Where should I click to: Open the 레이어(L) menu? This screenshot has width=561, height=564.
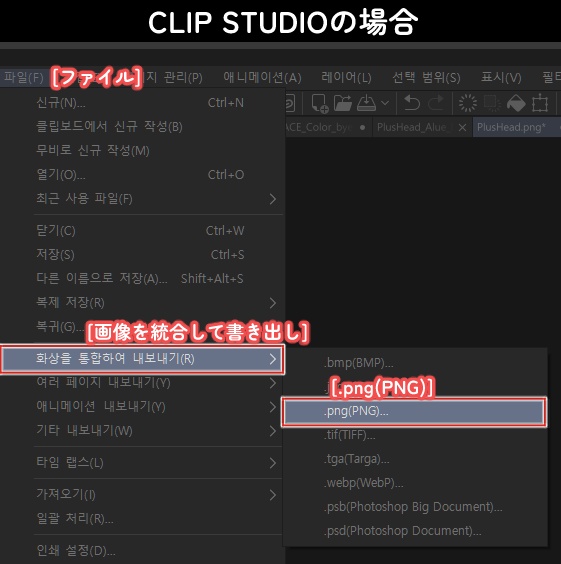pyautogui.click(x=346, y=77)
